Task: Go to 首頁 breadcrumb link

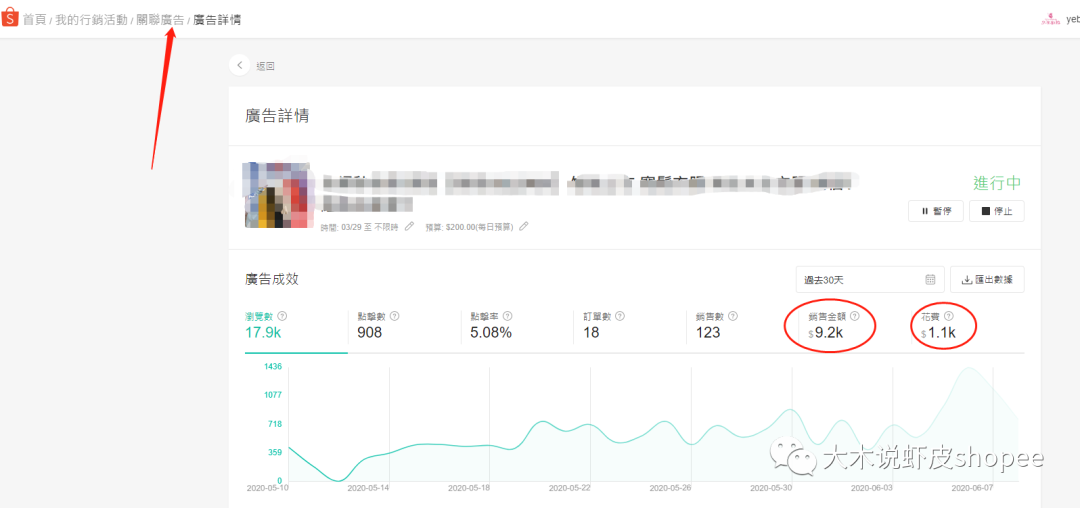Action: click(34, 20)
